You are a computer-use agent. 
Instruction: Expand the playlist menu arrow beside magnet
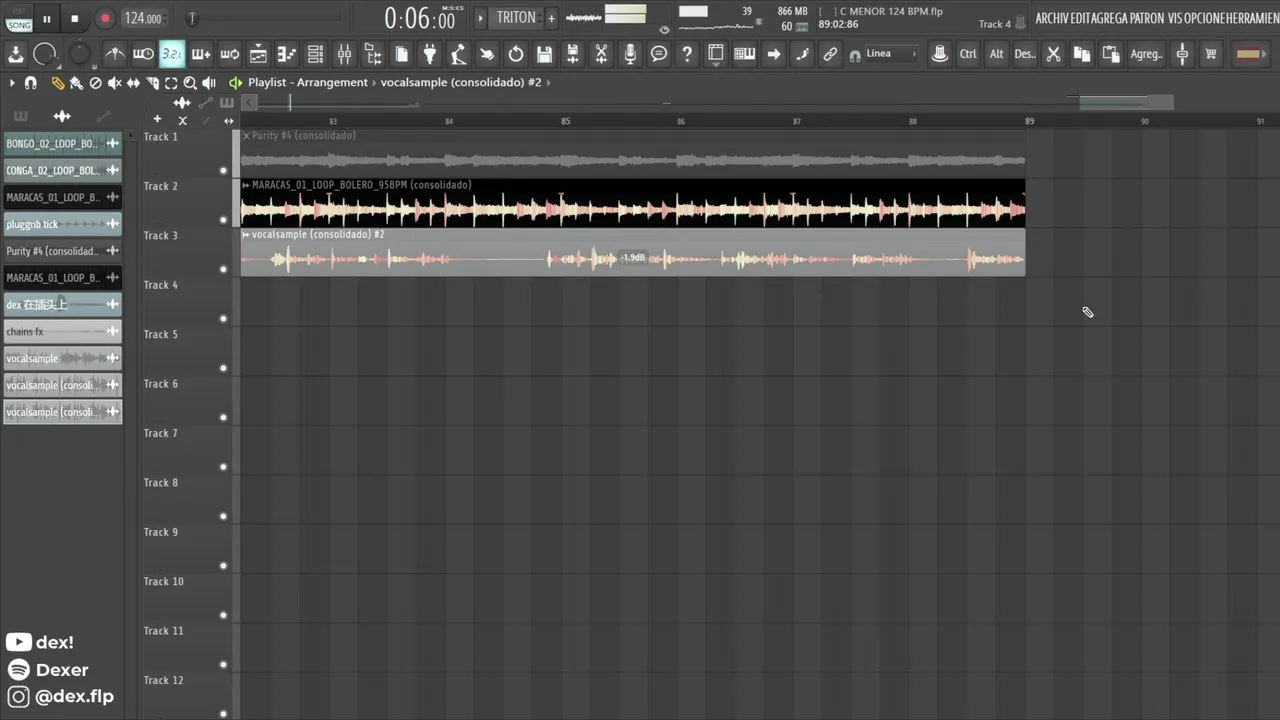click(x=12, y=83)
